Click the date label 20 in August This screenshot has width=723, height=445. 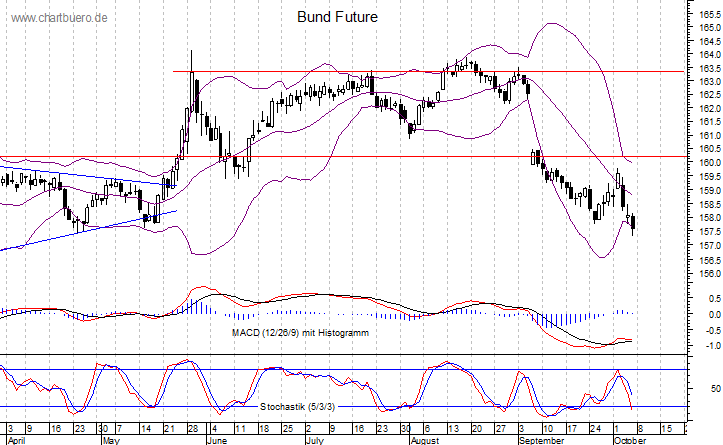477,429
